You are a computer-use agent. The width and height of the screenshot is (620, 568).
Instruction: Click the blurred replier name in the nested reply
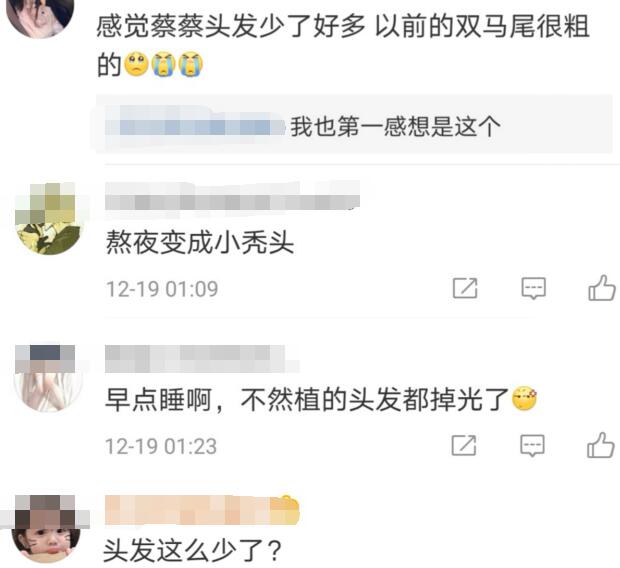(197, 125)
